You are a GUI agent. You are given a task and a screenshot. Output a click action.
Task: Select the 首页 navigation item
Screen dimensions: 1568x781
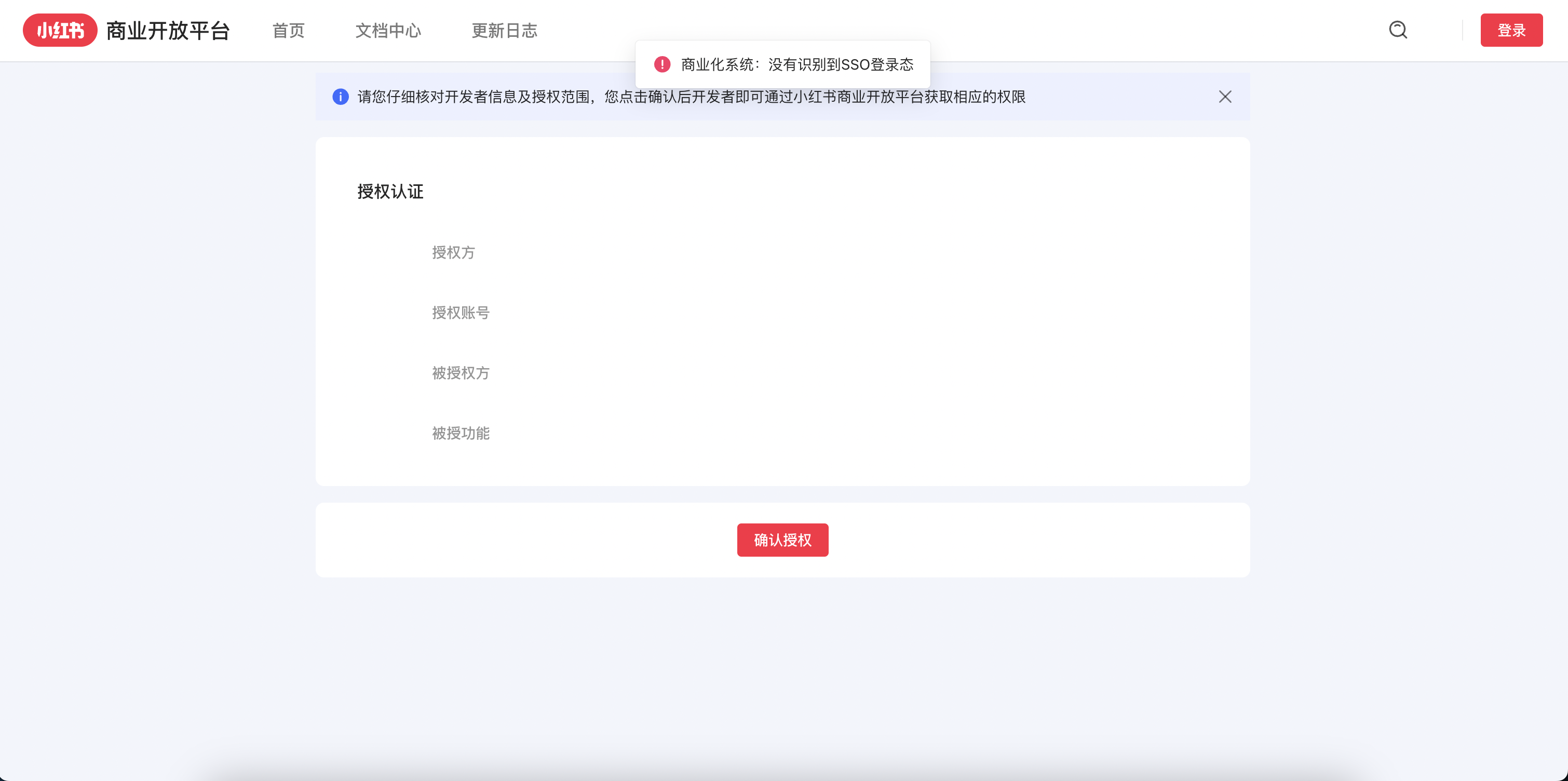coord(289,31)
